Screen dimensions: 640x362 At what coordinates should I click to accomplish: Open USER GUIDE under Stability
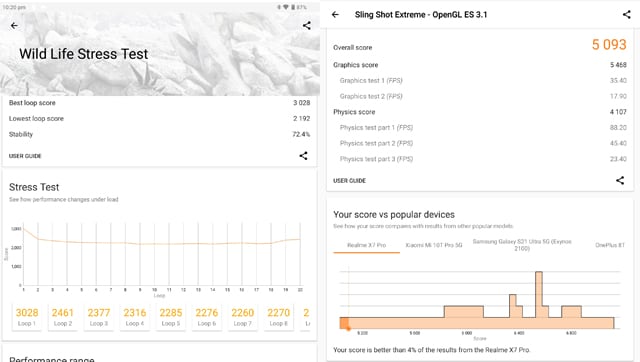coord(25,156)
